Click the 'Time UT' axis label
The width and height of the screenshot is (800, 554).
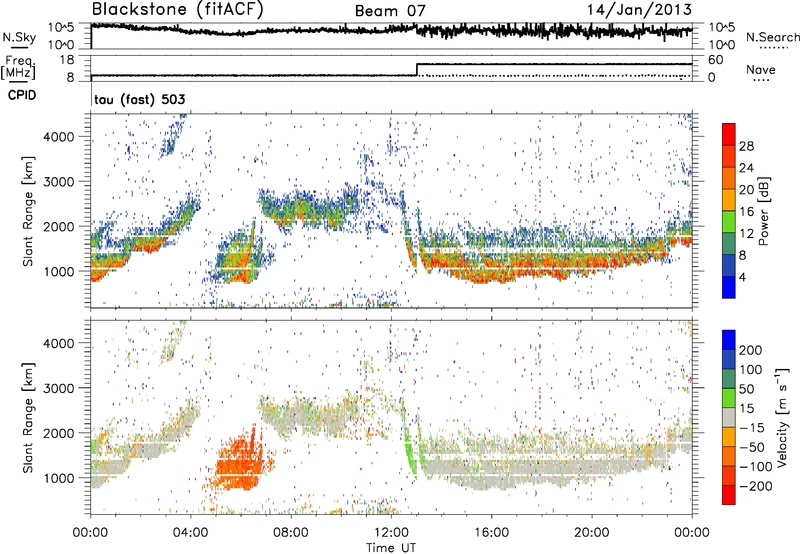pyautogui.click(x=391, y=547)
